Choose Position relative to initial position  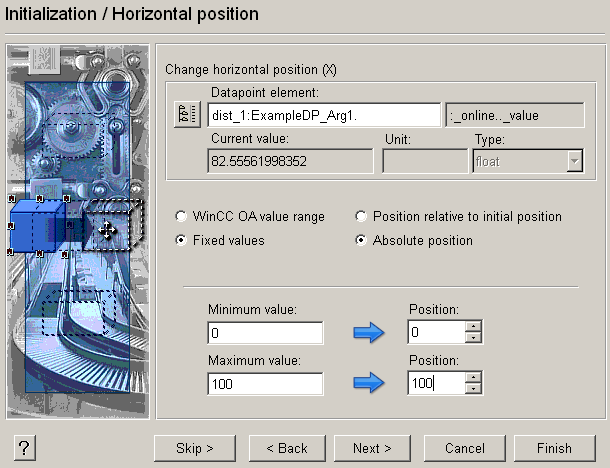tap(362, 217)
